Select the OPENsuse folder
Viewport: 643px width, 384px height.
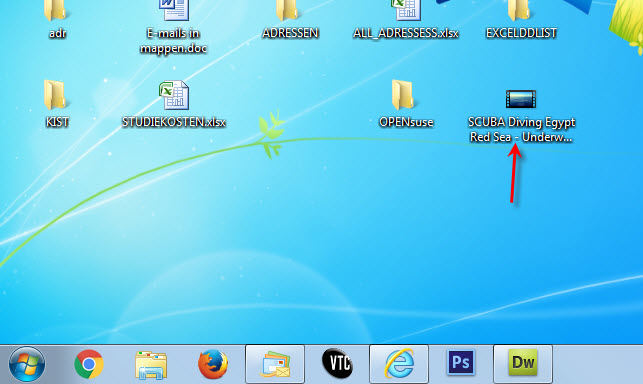tap(403, 95)
